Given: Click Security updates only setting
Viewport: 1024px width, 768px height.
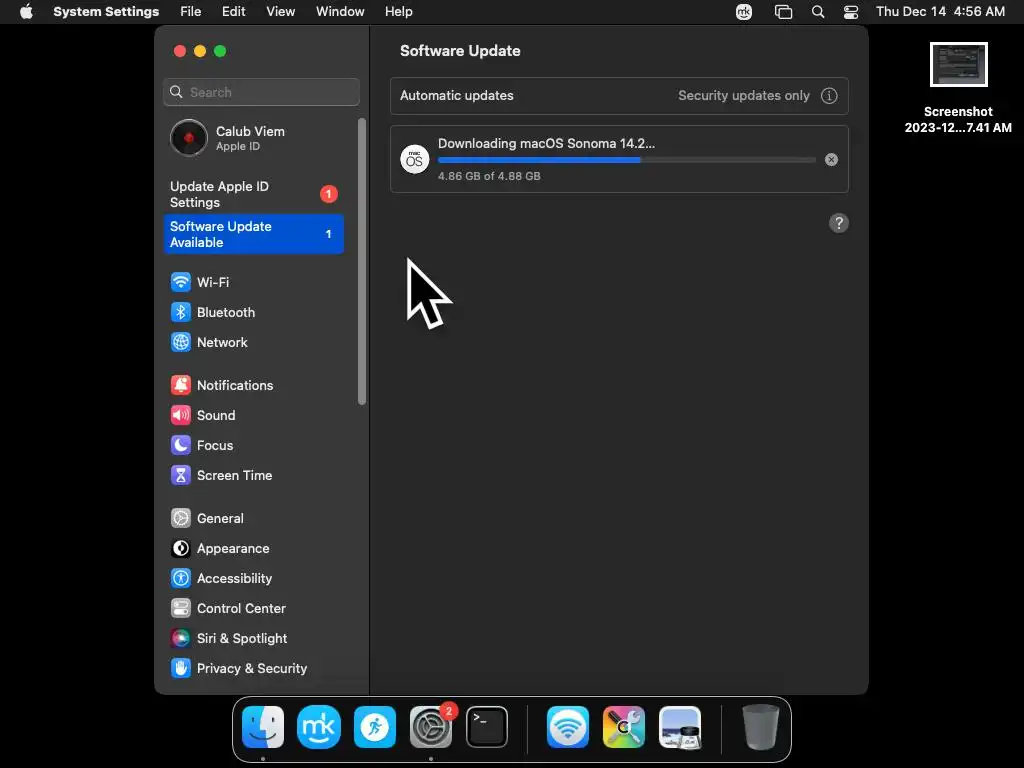Looking at the screenshot, I should tap(743, 96).
